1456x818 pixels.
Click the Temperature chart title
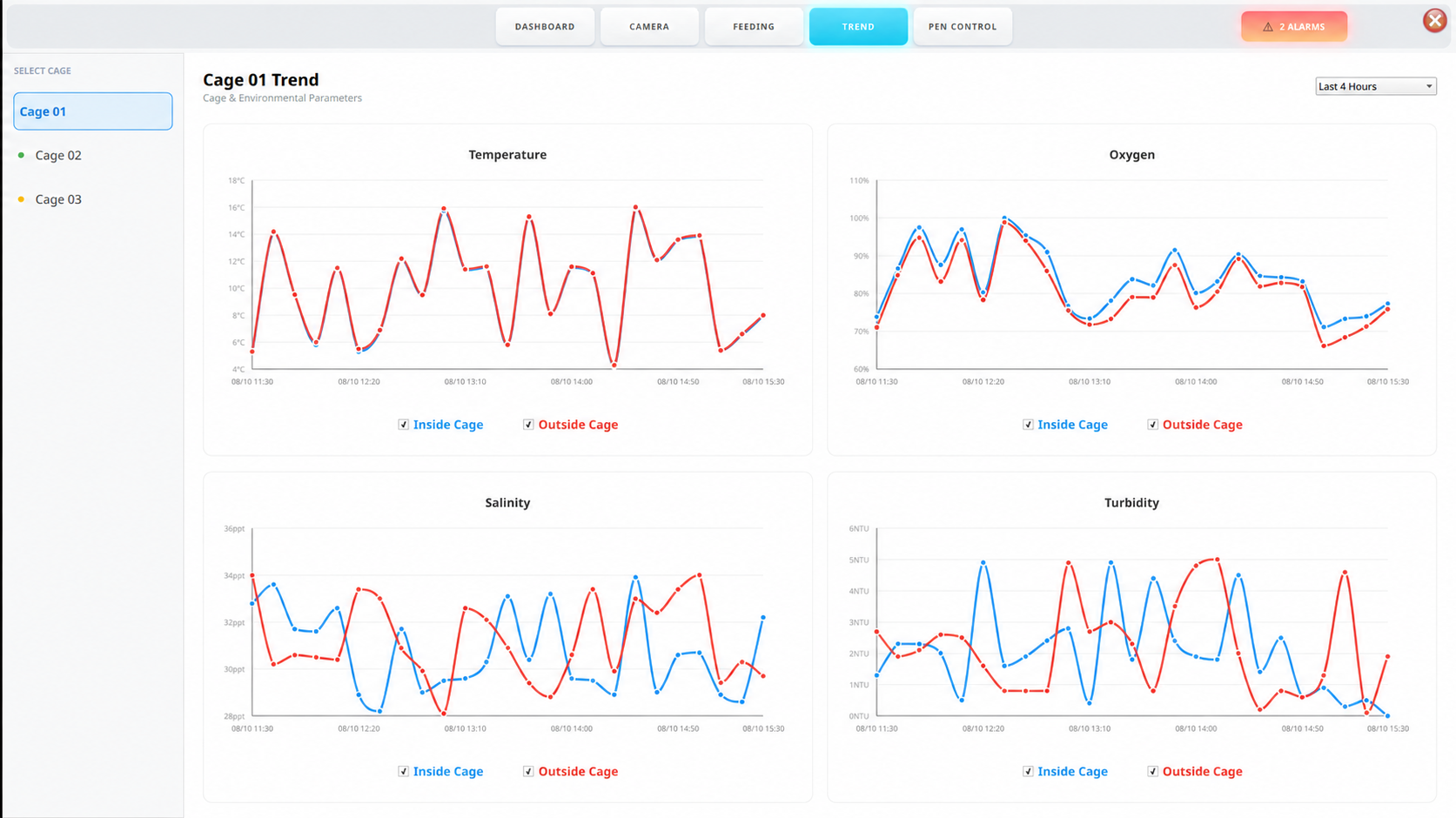(x=507, y=155)
